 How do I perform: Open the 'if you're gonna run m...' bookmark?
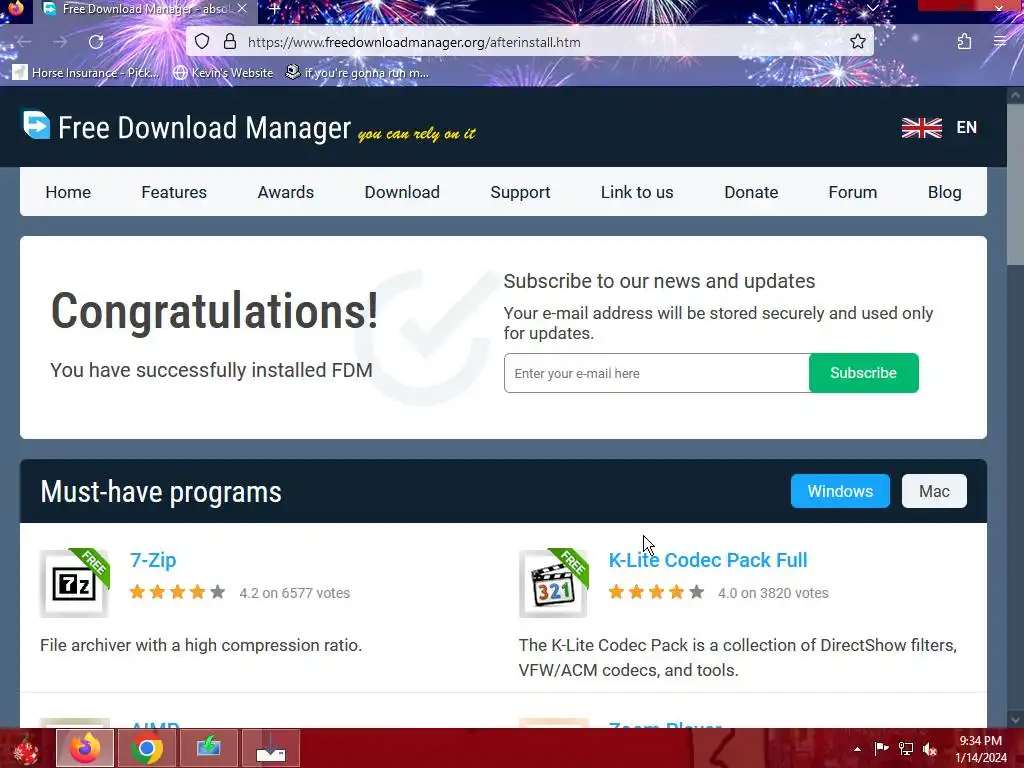point(357,72)
